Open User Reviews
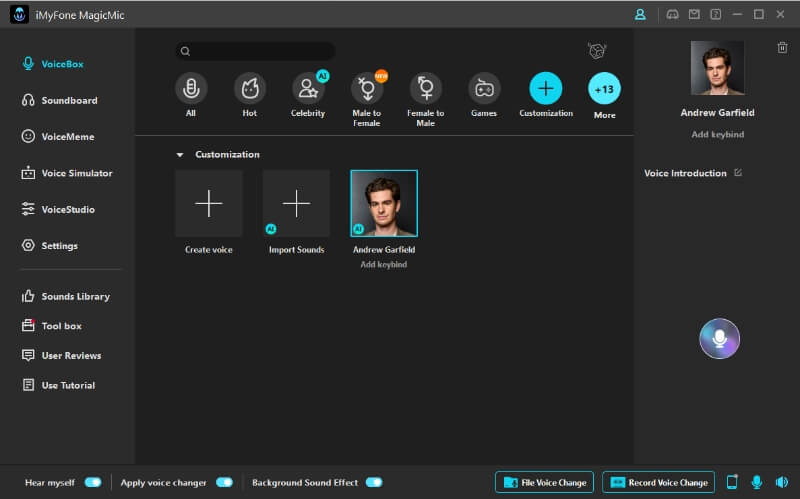Viewport: 800px width, 499px height. [x=61, y=356]
